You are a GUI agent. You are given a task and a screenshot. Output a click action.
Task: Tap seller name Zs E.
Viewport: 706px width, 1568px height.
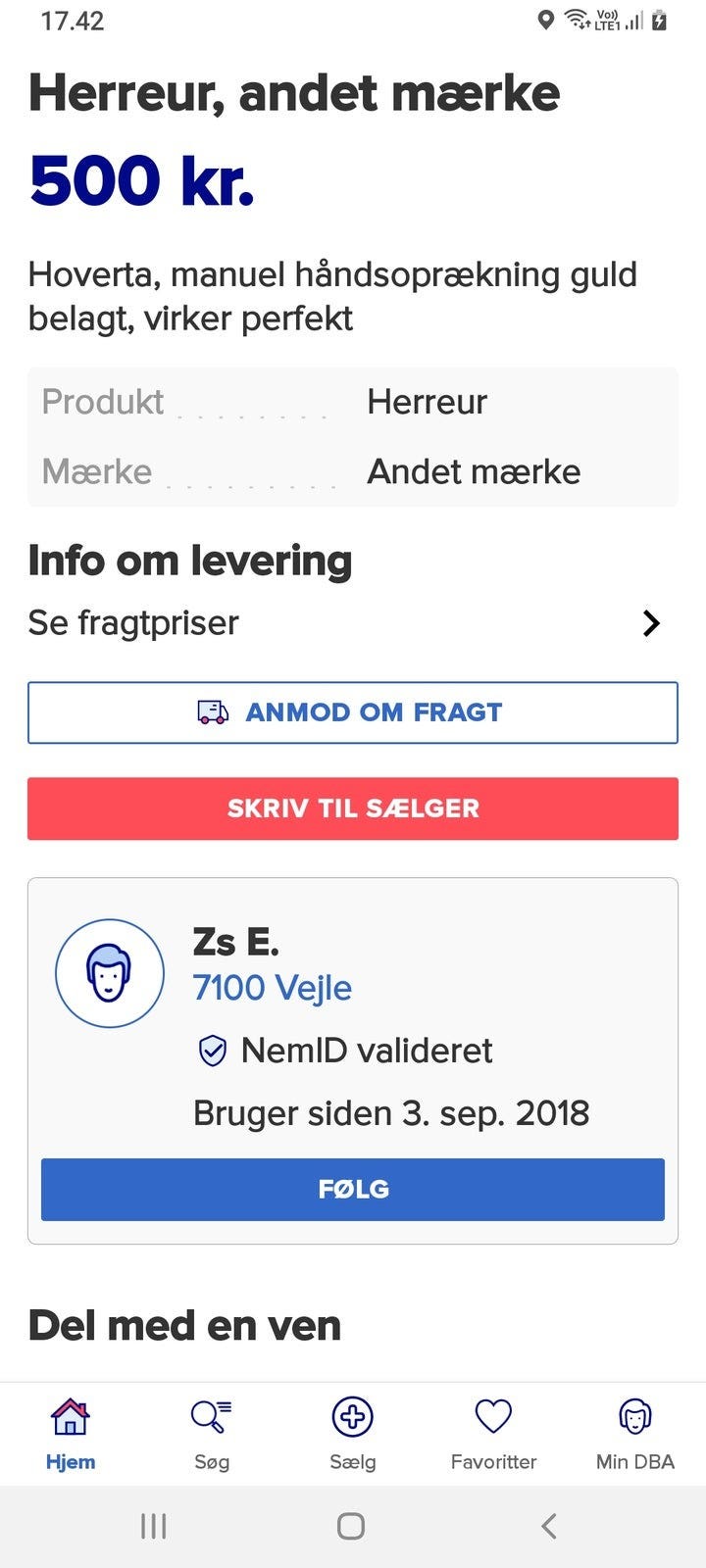pyautogui.click(x=236, y=942)
